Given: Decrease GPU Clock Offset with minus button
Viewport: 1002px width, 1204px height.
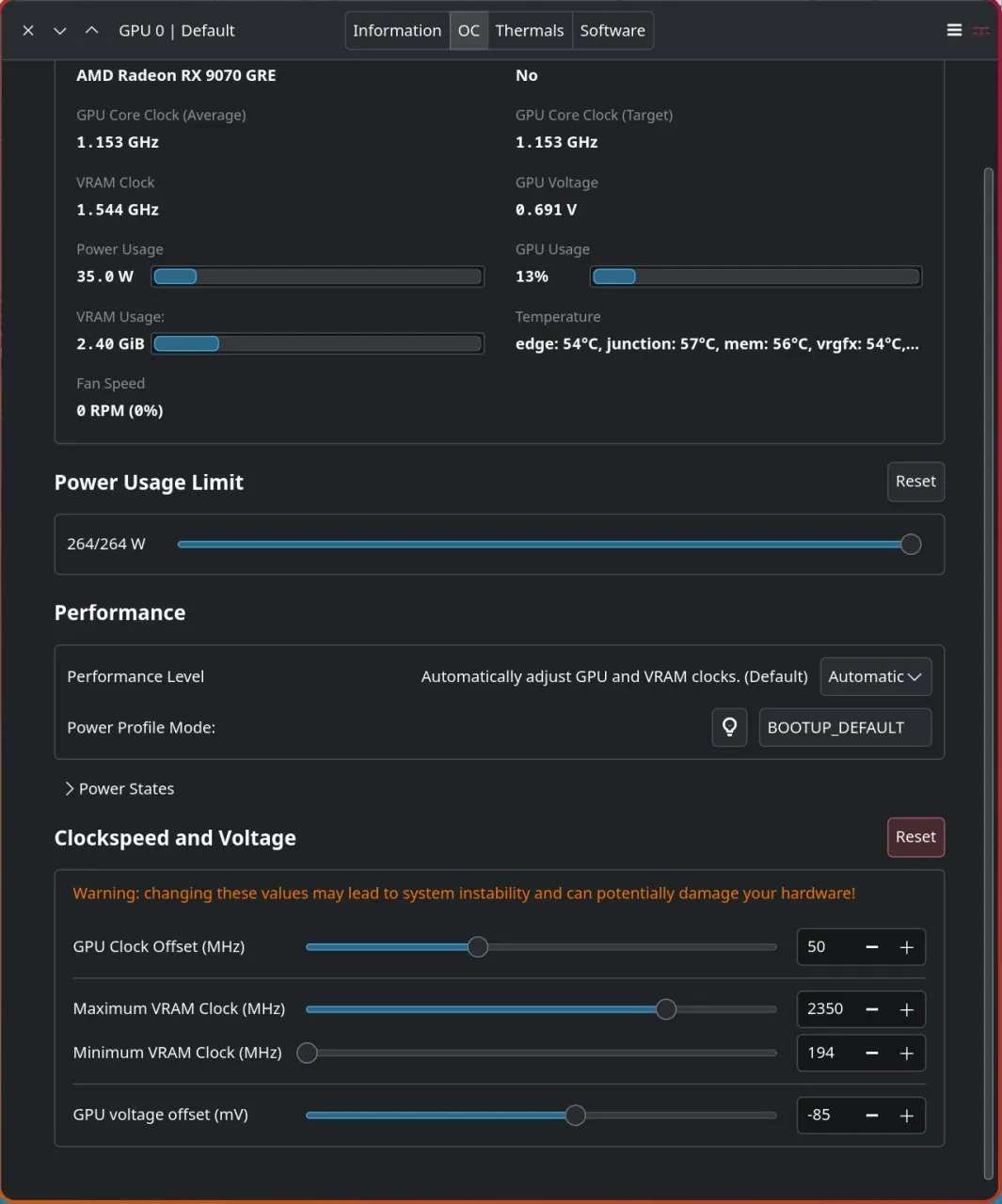Looking at the screenshot, I should pyautogui.click(x=872, y=947).
